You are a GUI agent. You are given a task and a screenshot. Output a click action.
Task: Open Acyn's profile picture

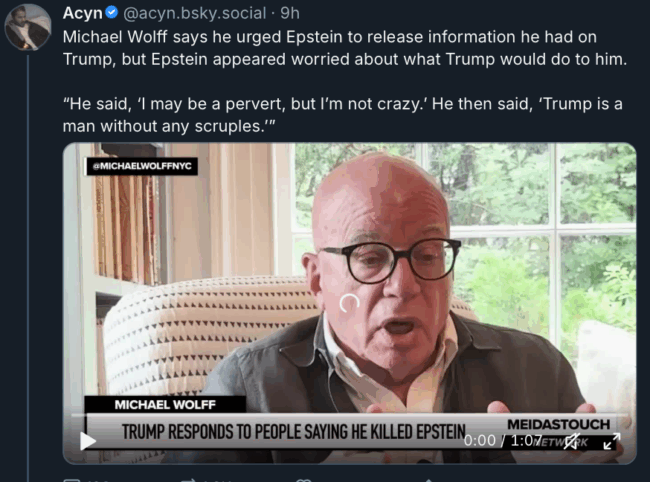click(x=28, y=27)
